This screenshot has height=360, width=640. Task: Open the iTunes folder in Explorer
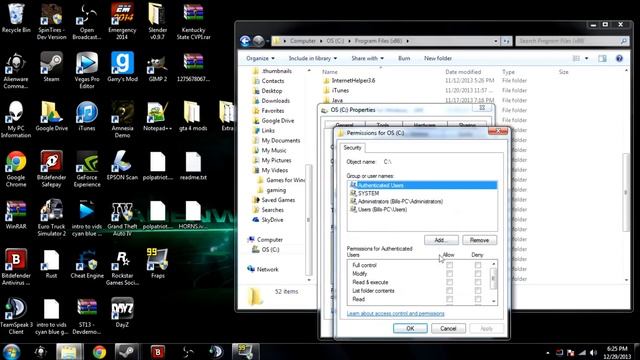(x=340, y=91)
